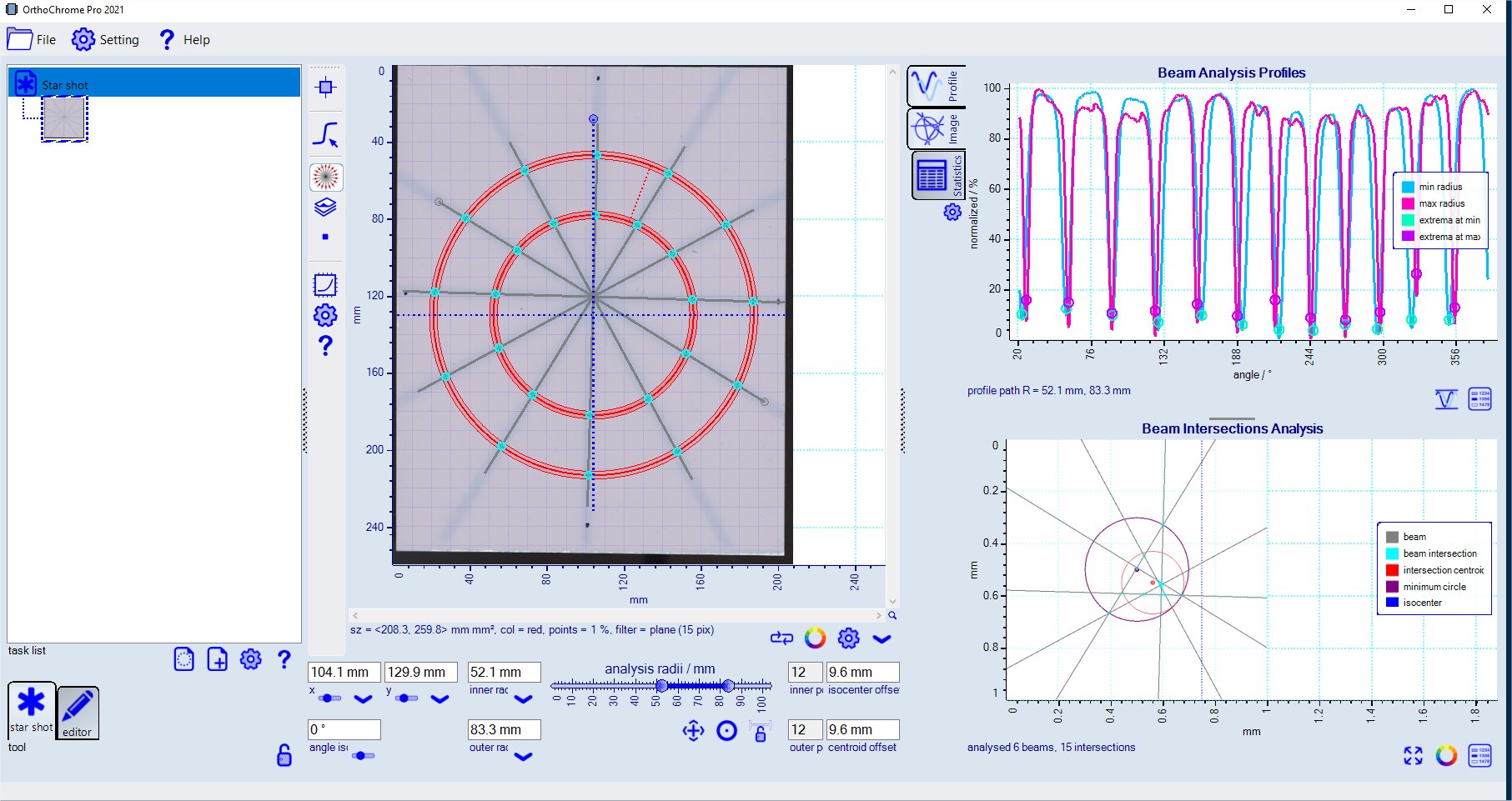The image size is (1512, 801).
Task: Select the profile curve pointer tool
Action: click(x=325, y=134)
